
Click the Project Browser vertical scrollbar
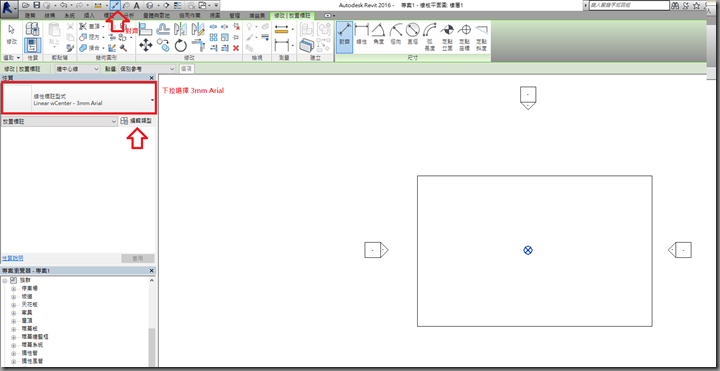click(x=152, y=347)
